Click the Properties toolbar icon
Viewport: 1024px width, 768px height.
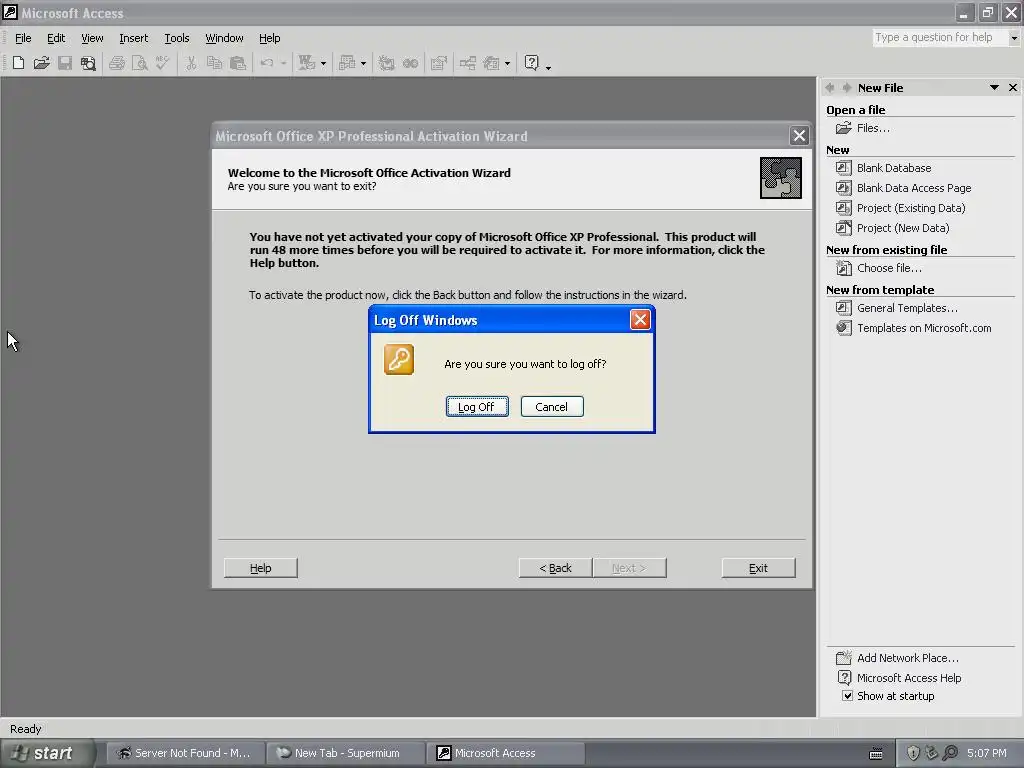click(439, 63)
